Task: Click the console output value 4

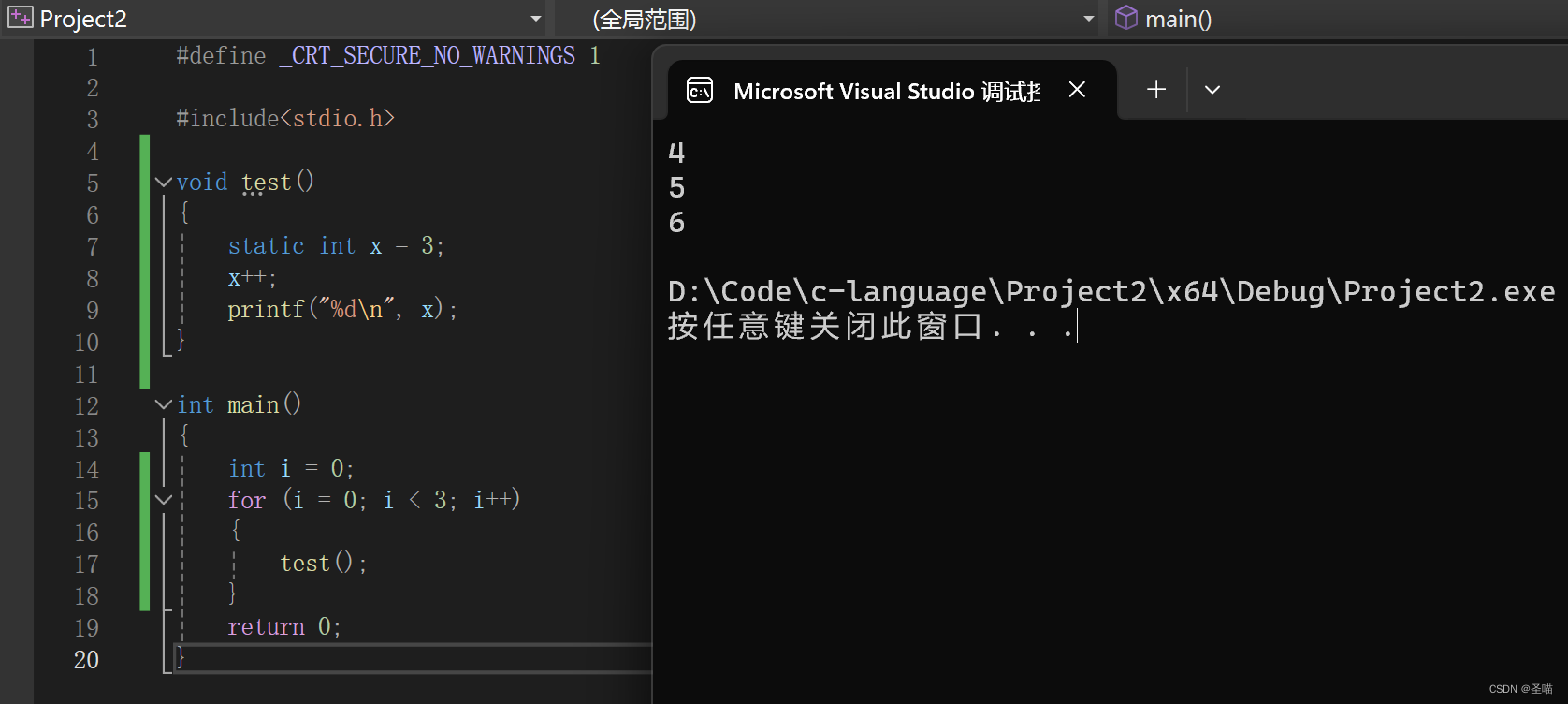Action: pyautogui.click(x=677, y=153)
